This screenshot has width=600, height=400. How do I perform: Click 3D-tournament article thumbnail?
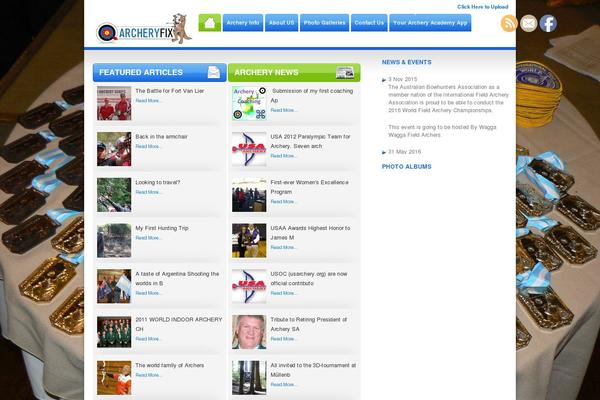click(x=249, y=378)
